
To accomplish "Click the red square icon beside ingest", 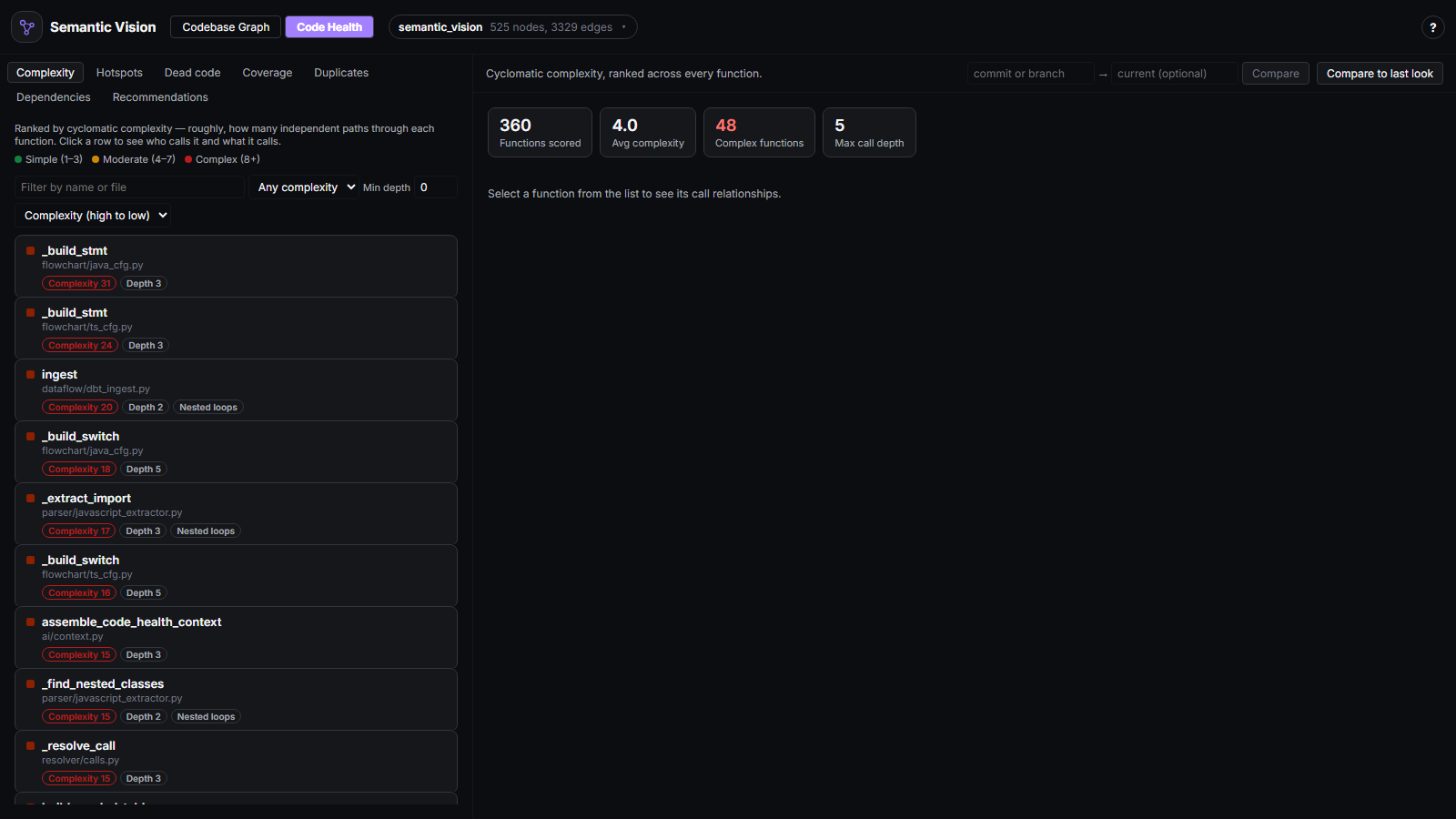I will pyautogui.click(x=30, y=374).
